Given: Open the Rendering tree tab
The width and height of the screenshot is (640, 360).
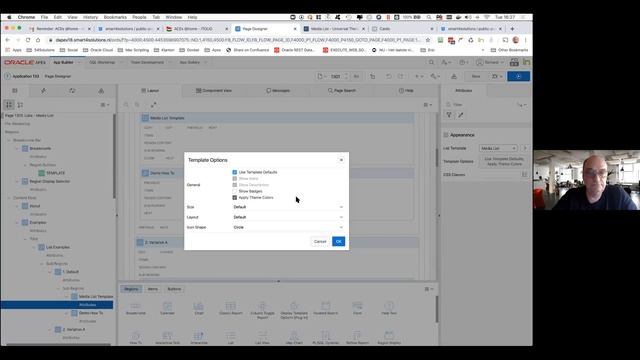Looking at the screenshot, I should [x=15, y=91].
